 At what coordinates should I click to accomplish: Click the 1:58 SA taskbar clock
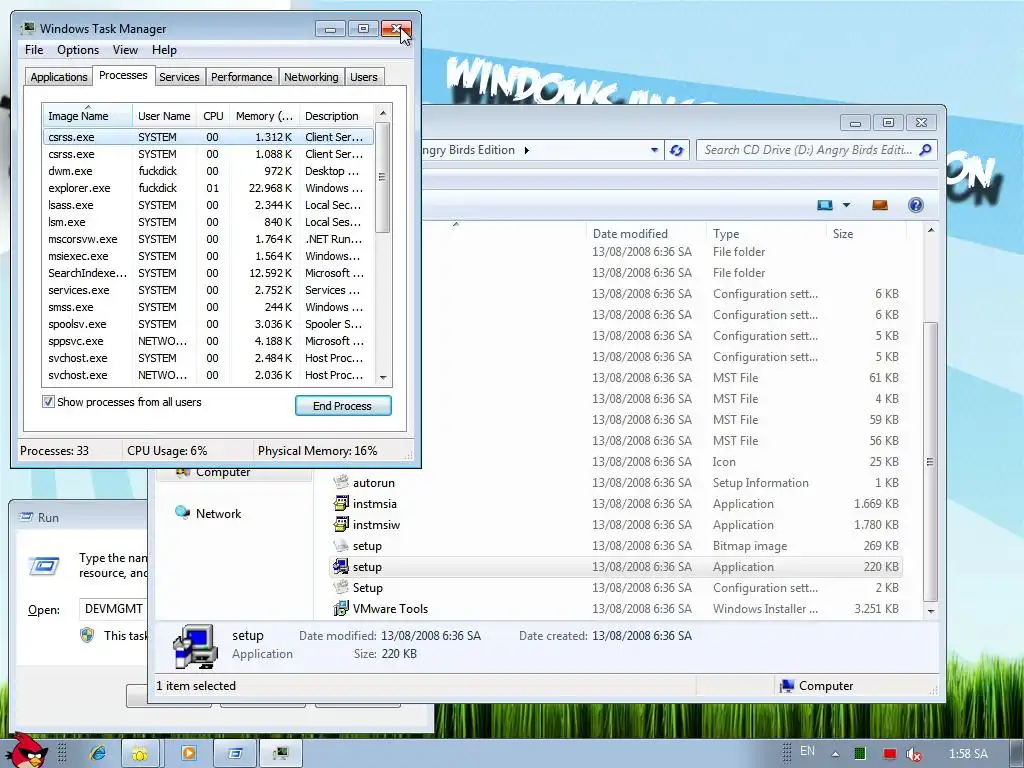(968, 754)
